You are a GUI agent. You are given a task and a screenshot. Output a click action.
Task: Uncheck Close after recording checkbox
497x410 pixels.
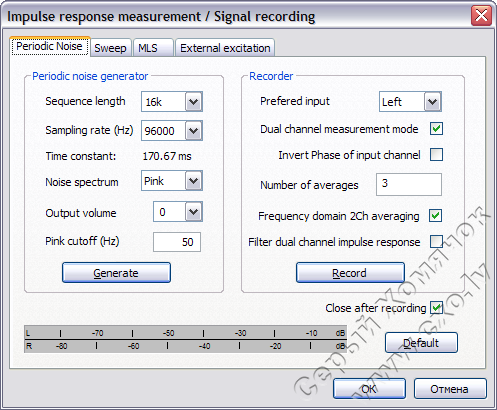pyautogui.click(x=436, y=308)
